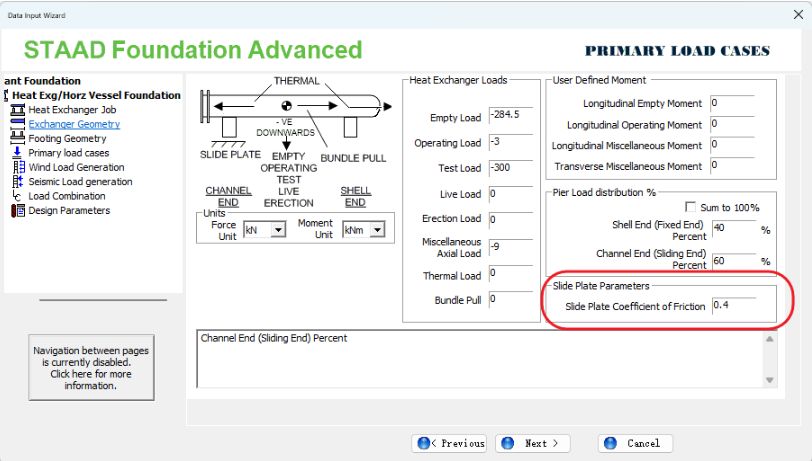Enable the Sum to 100% checkbox
This screenshot has width=812, height=461.
(690, 207)
